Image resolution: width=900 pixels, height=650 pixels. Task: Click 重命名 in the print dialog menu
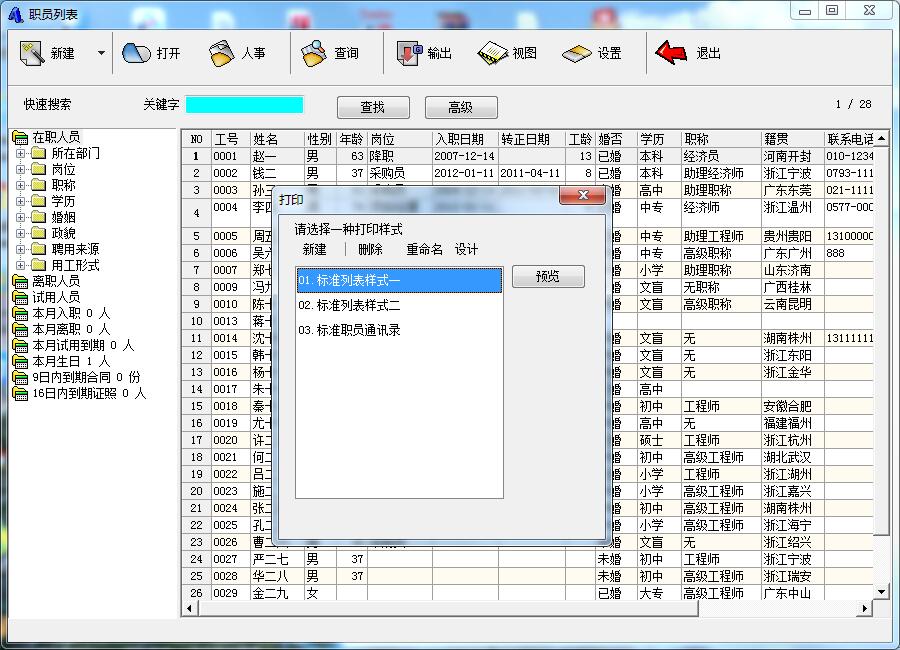tap(425, 249)
